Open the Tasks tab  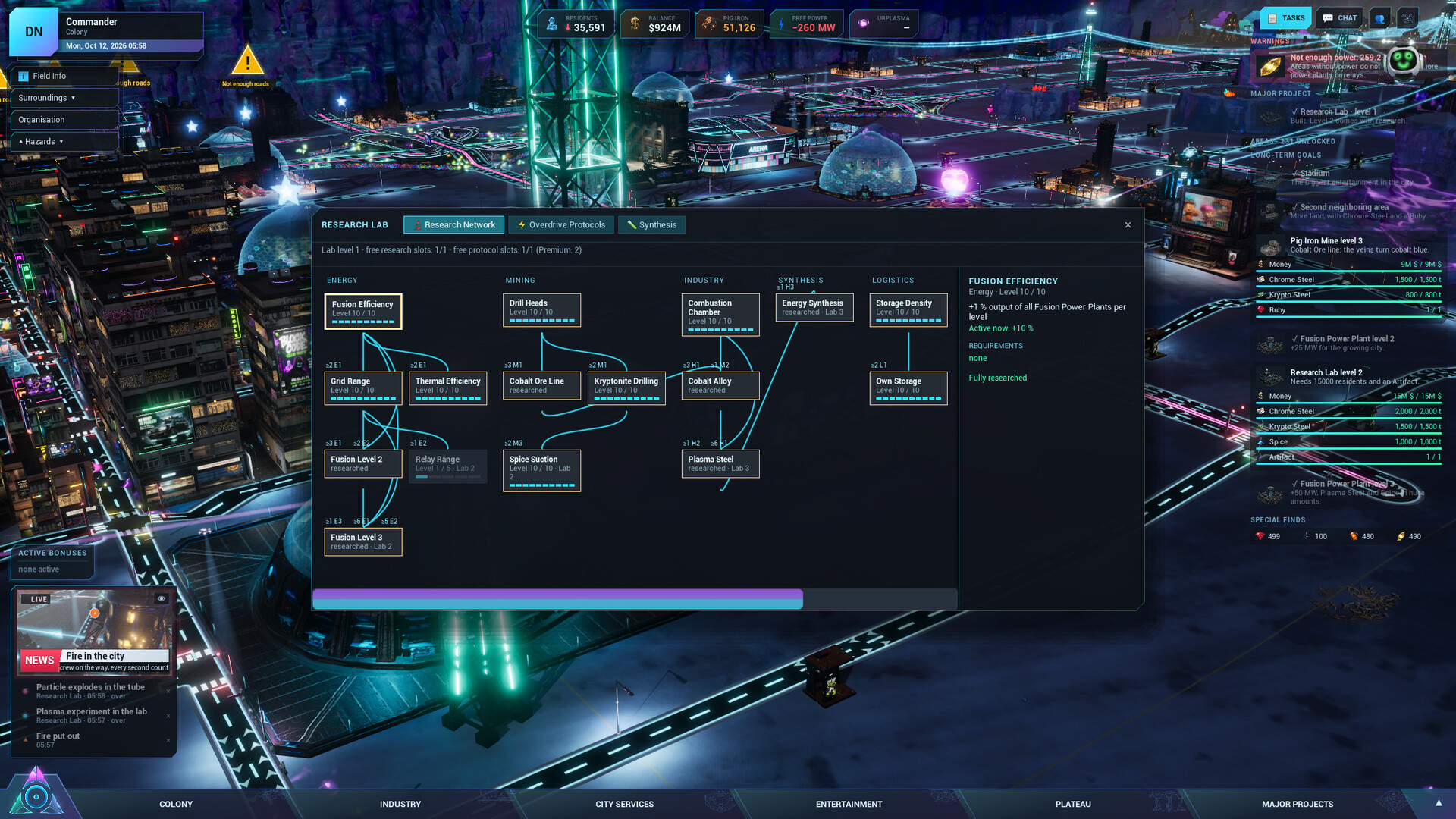tap(1286, 18)
